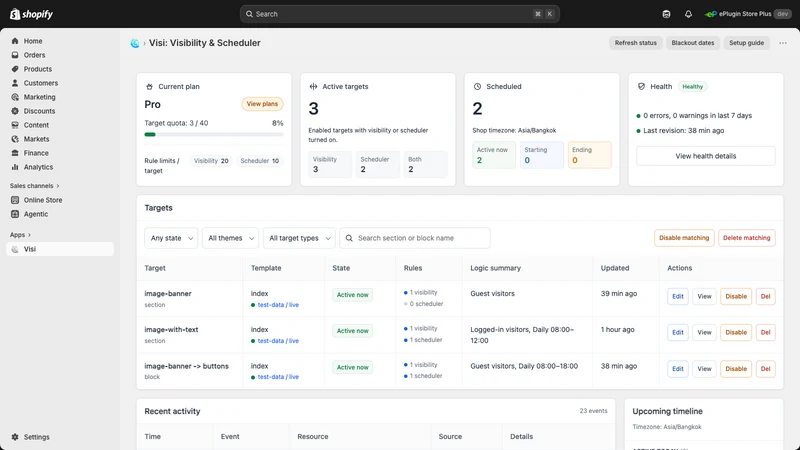800x450 pixels.
Task: Click the target quota progress bar
Action: [214, 135]
